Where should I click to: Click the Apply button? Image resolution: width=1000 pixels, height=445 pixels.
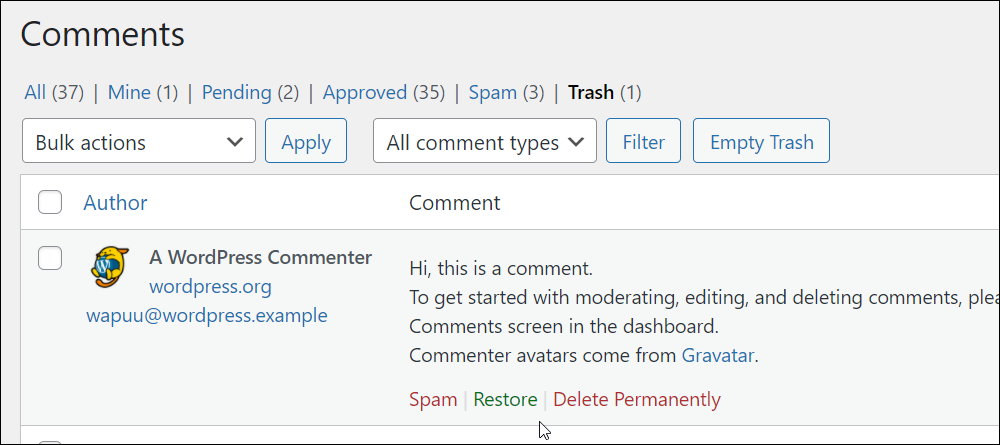point(306,140)
